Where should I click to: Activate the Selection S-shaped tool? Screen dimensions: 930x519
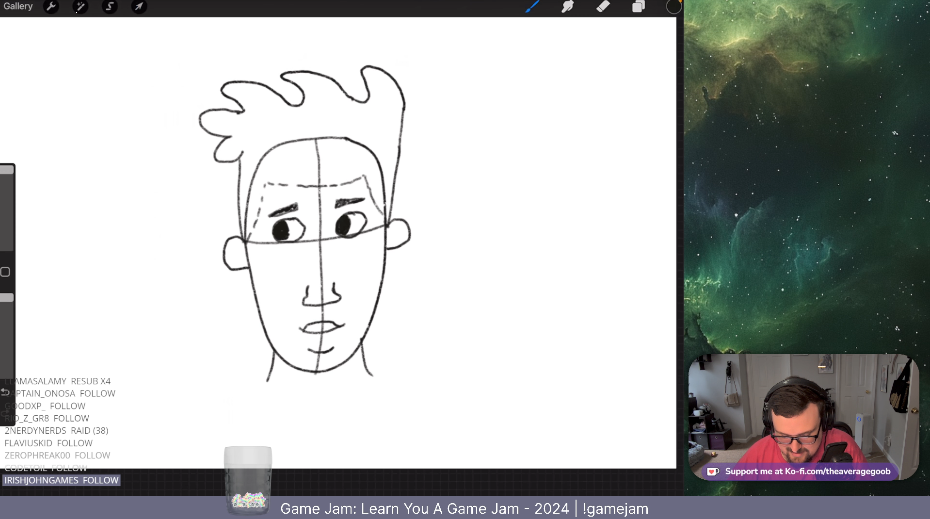[x=110, y=7]
